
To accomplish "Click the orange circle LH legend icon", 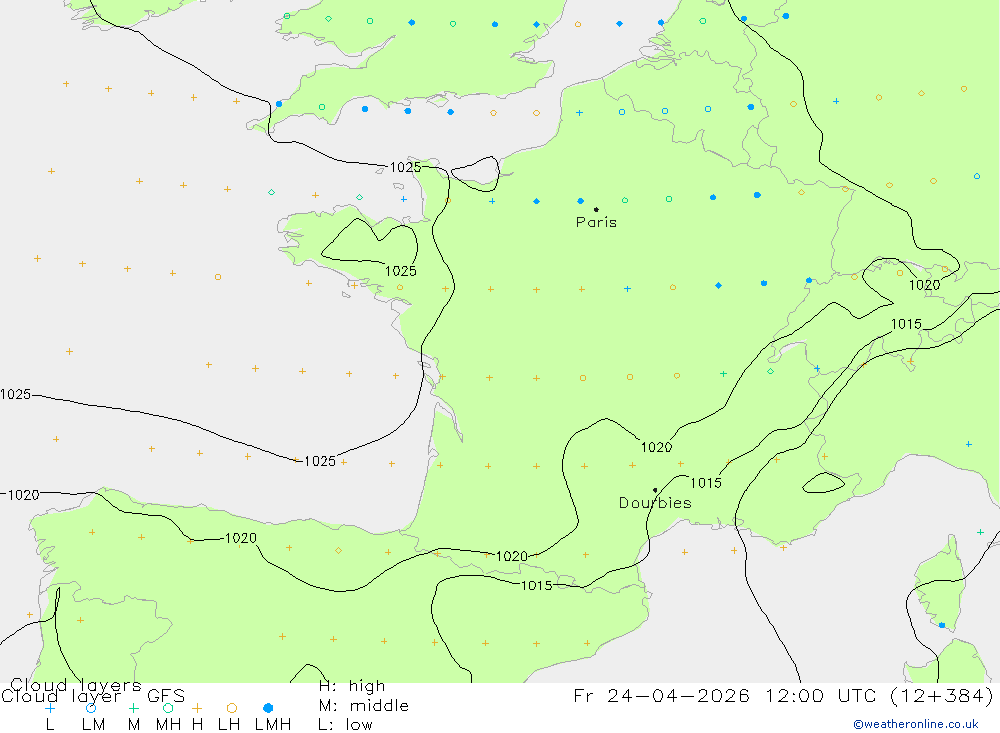I will coord(232,708).
